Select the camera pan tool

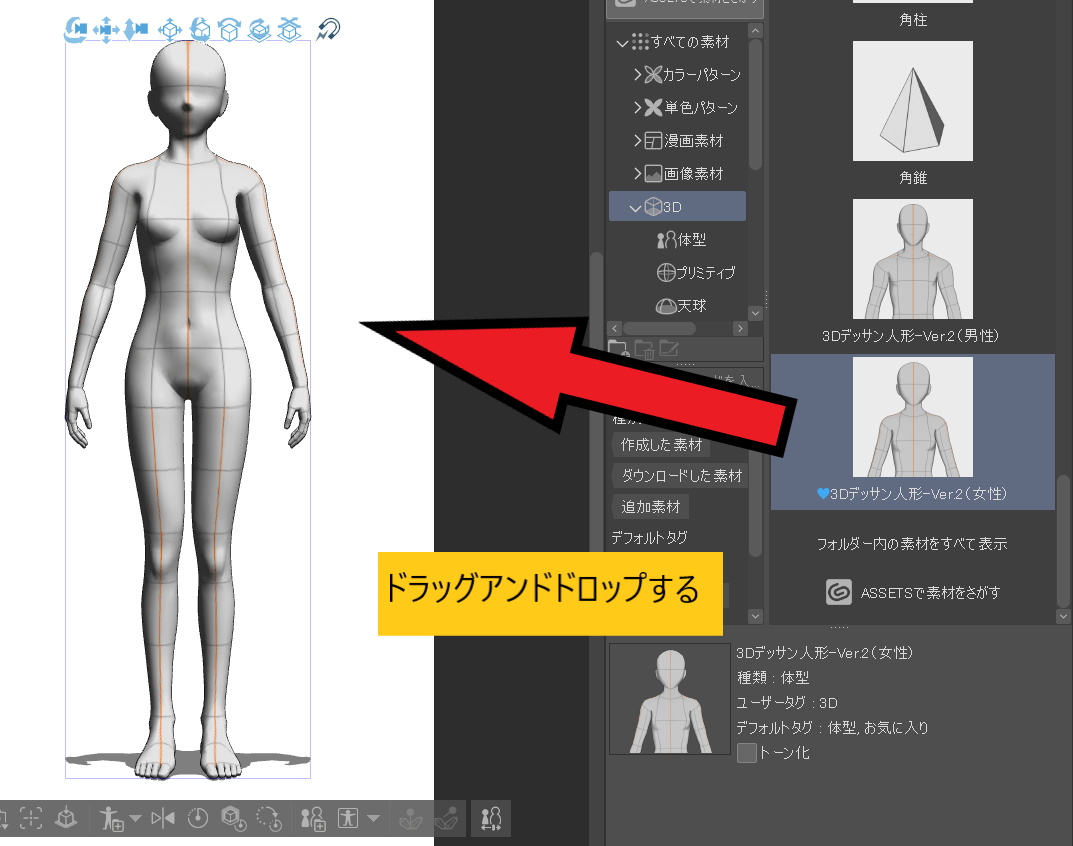104,30
